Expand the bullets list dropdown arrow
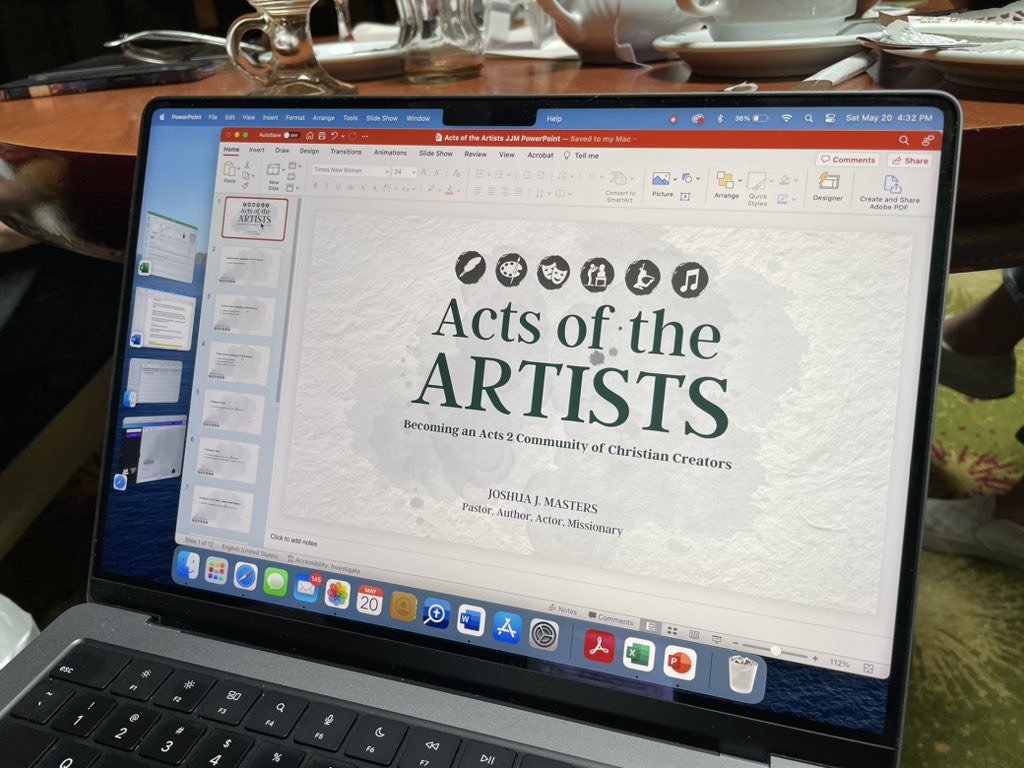Viewport: 1024px width, 768px height. click(488, 174)
